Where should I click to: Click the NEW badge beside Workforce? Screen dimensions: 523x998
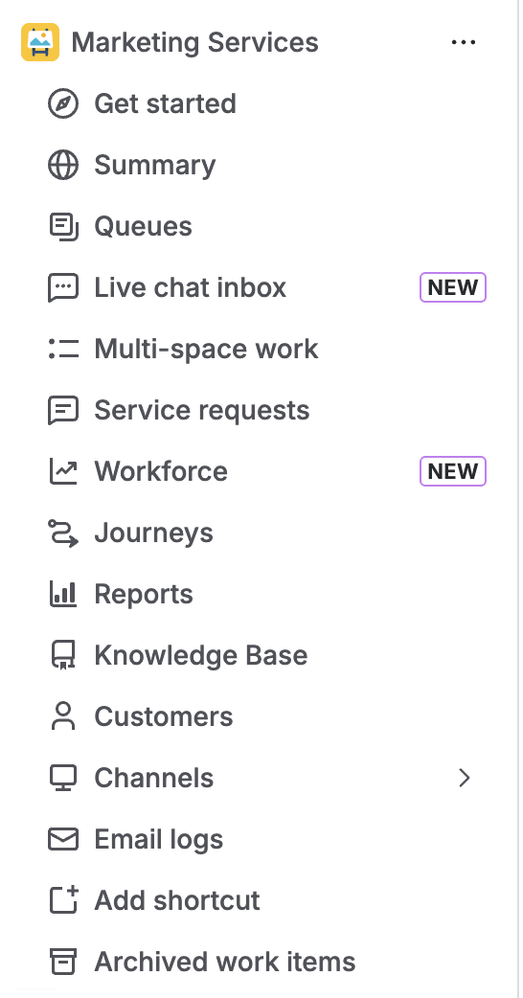click(x=453, y=472)
